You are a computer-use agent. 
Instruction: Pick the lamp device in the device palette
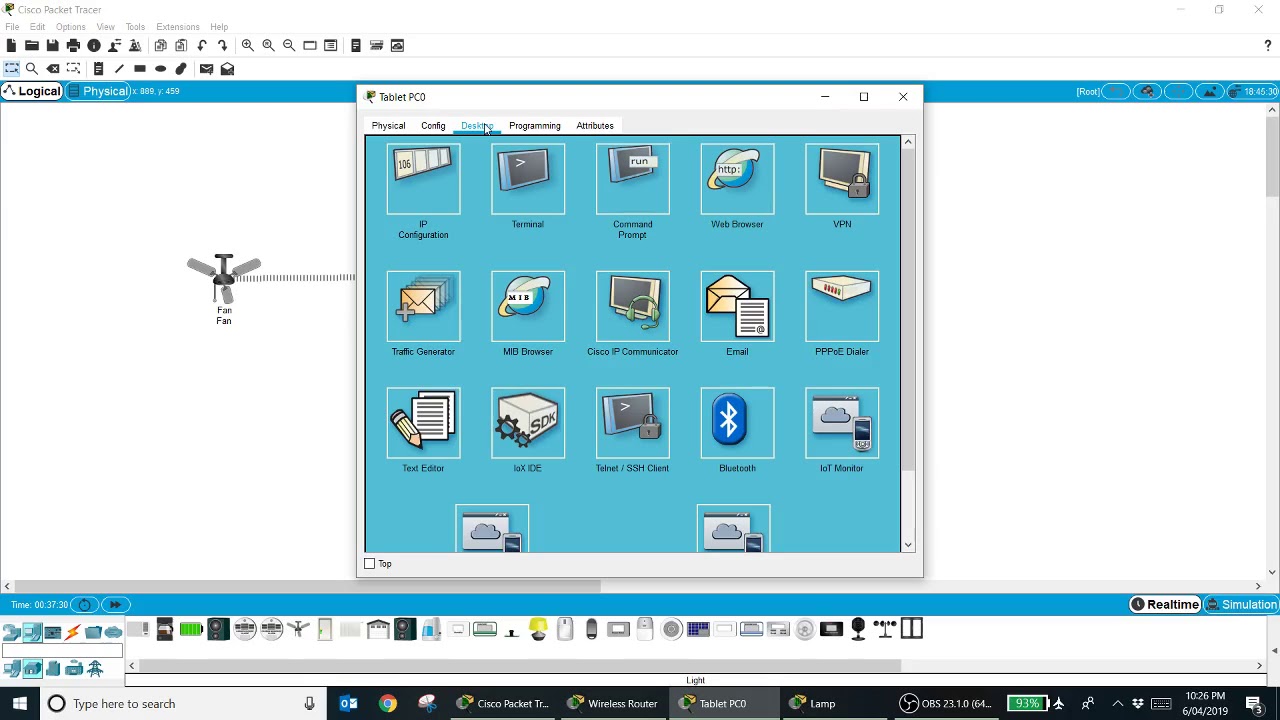tap(538, 629)
